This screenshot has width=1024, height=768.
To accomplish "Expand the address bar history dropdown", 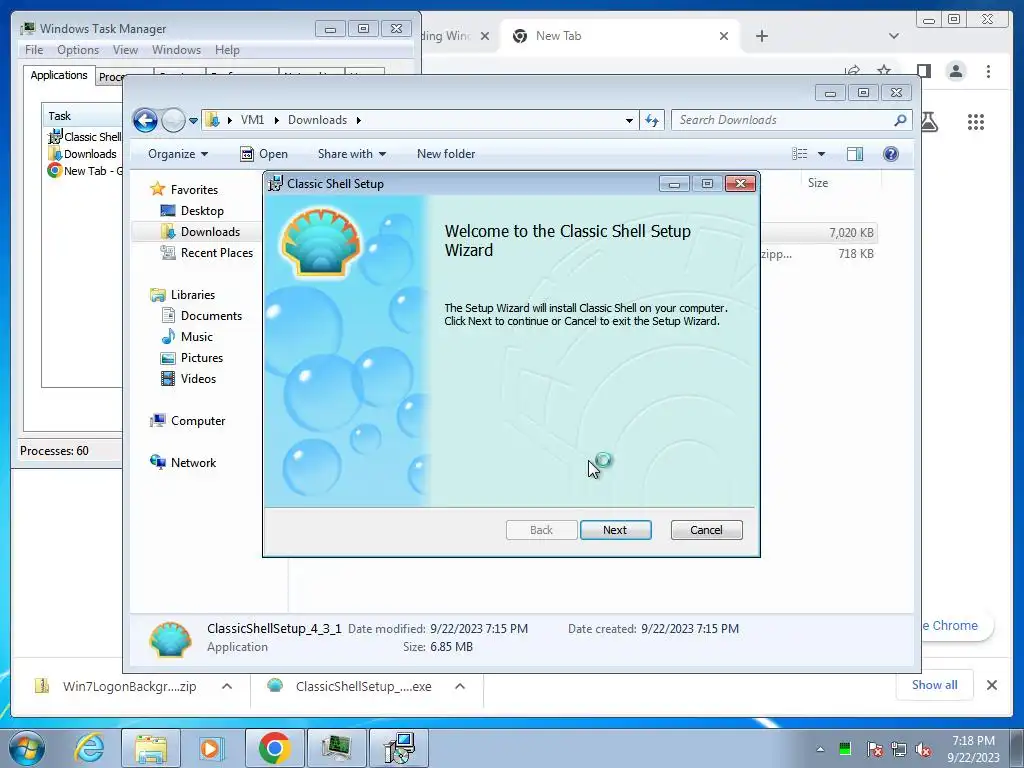I will click(x=629, y=120).
